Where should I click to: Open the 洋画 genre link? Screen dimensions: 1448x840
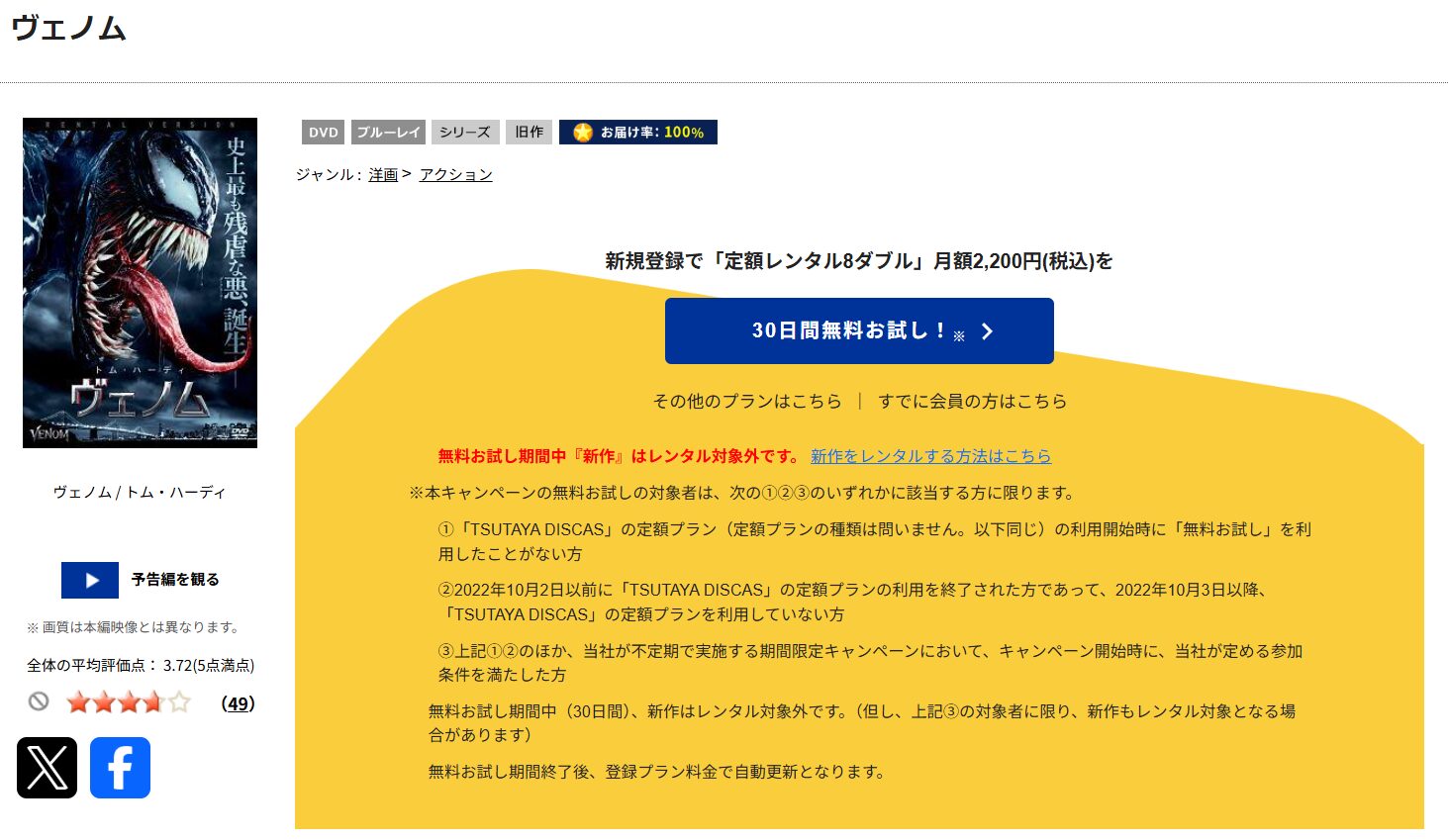(382, 173)
